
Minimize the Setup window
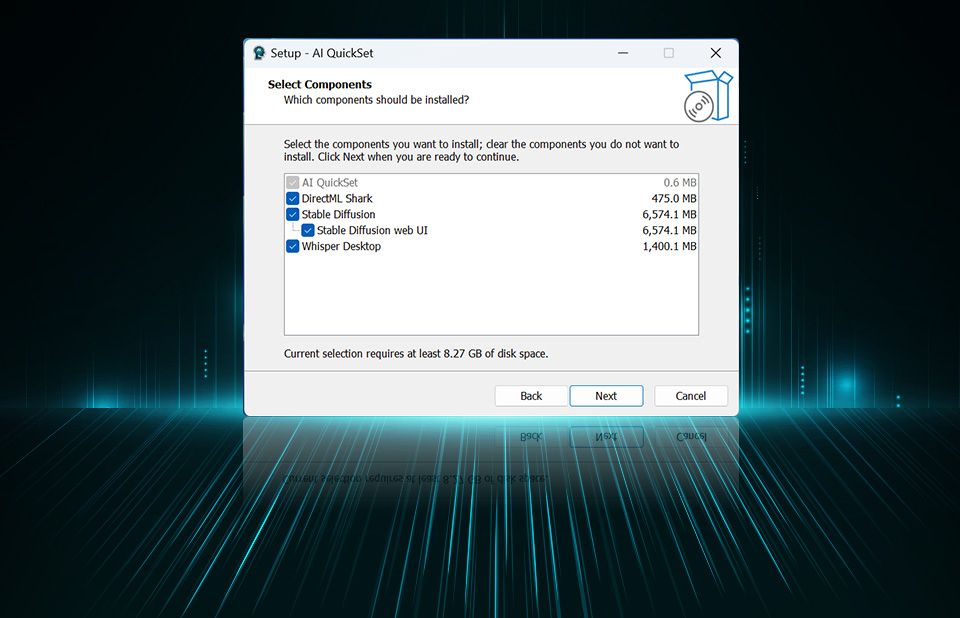point(621,53)
